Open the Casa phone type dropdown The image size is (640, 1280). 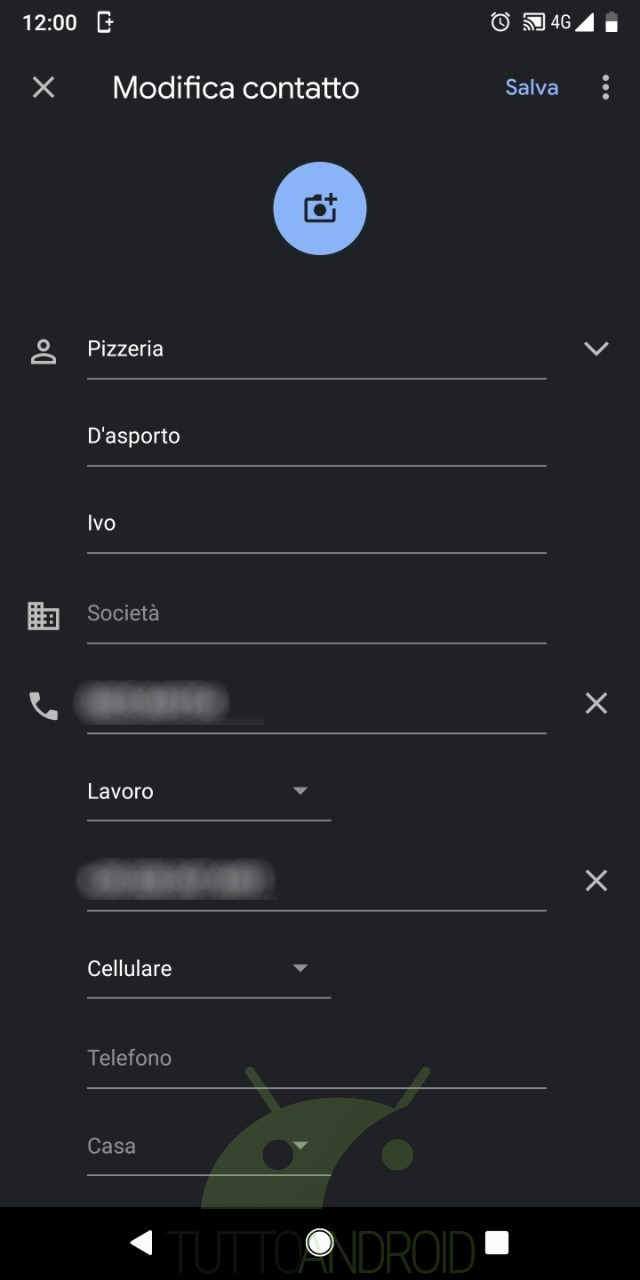[208, 1146]
